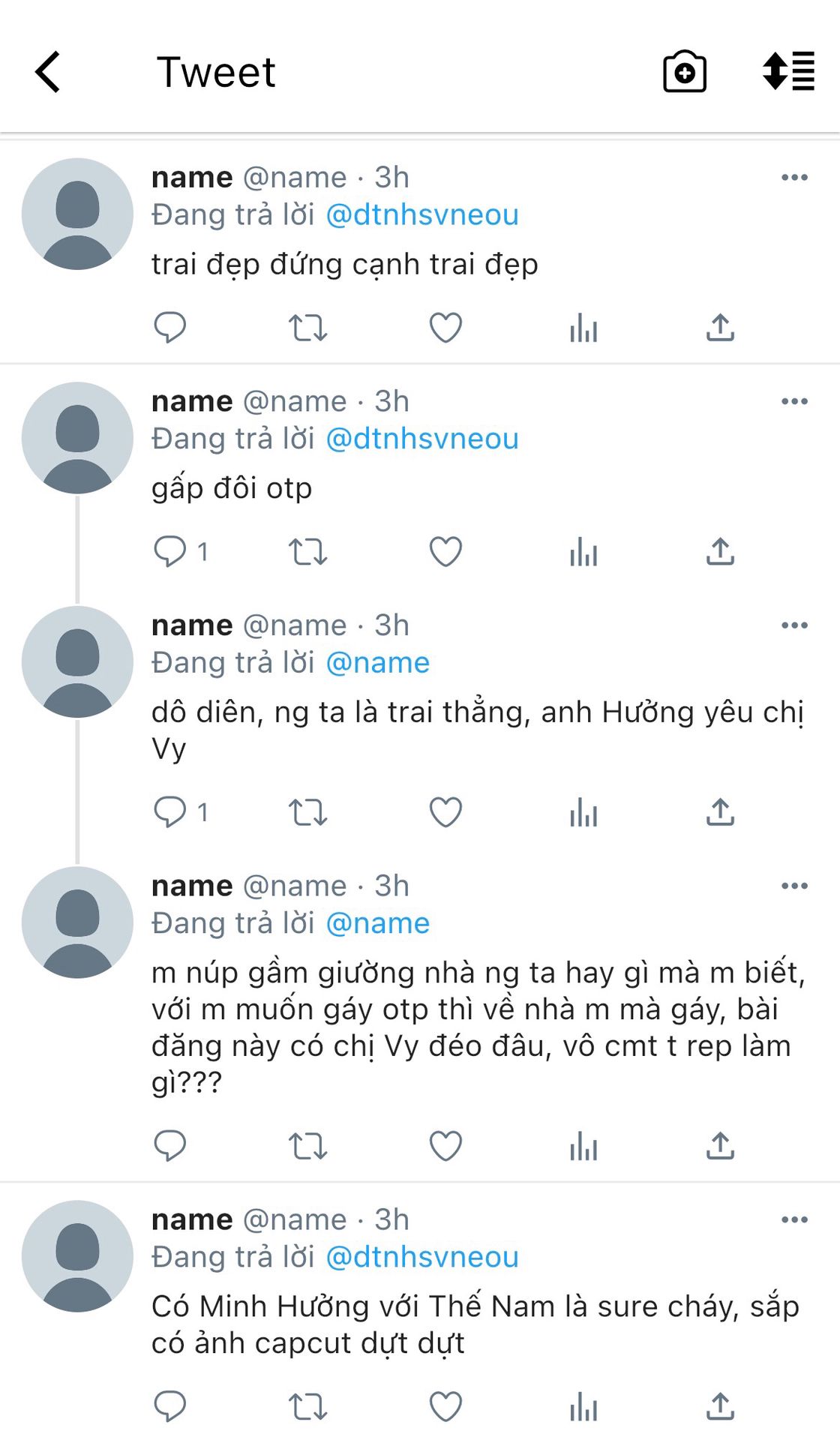Retweet the "gấp đôi otp" reply

308,552
